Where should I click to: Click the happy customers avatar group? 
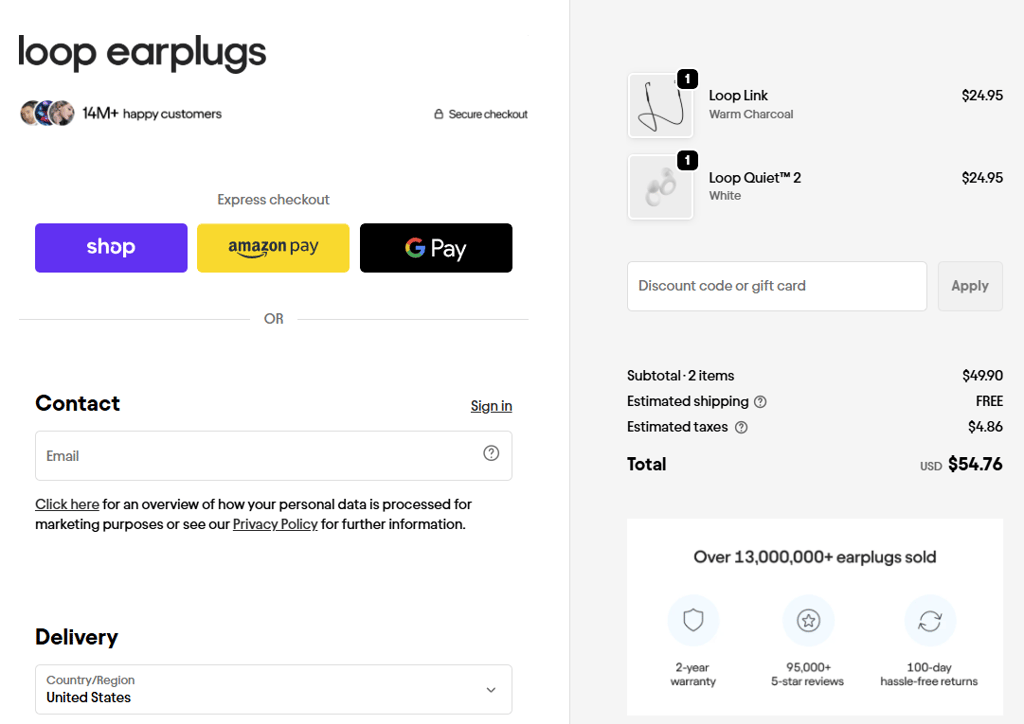click(47, 113)
